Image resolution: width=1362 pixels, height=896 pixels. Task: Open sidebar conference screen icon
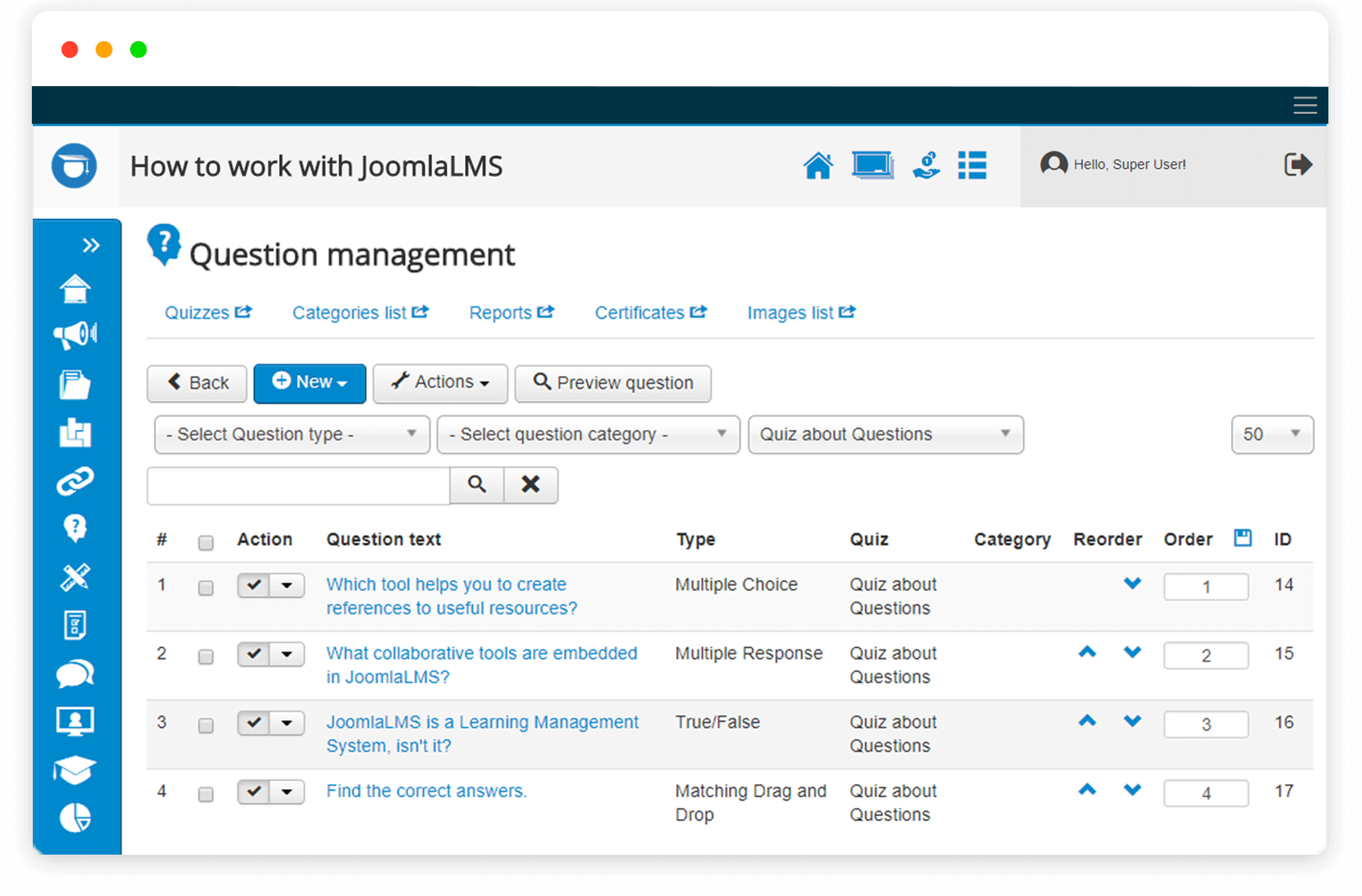pyautogui.click(x=75, y=720)
